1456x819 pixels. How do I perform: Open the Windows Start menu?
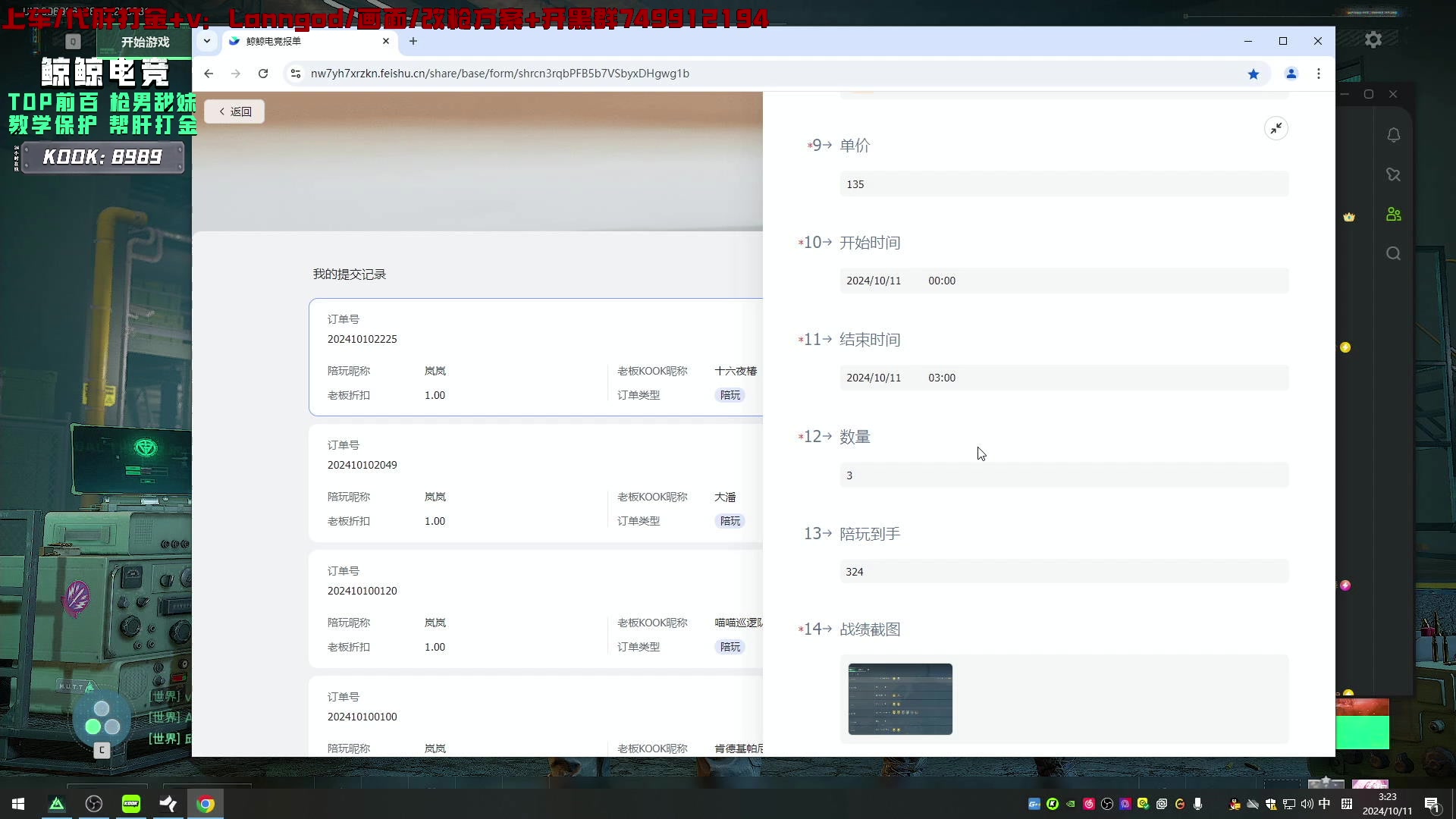(x=18, y=804)
